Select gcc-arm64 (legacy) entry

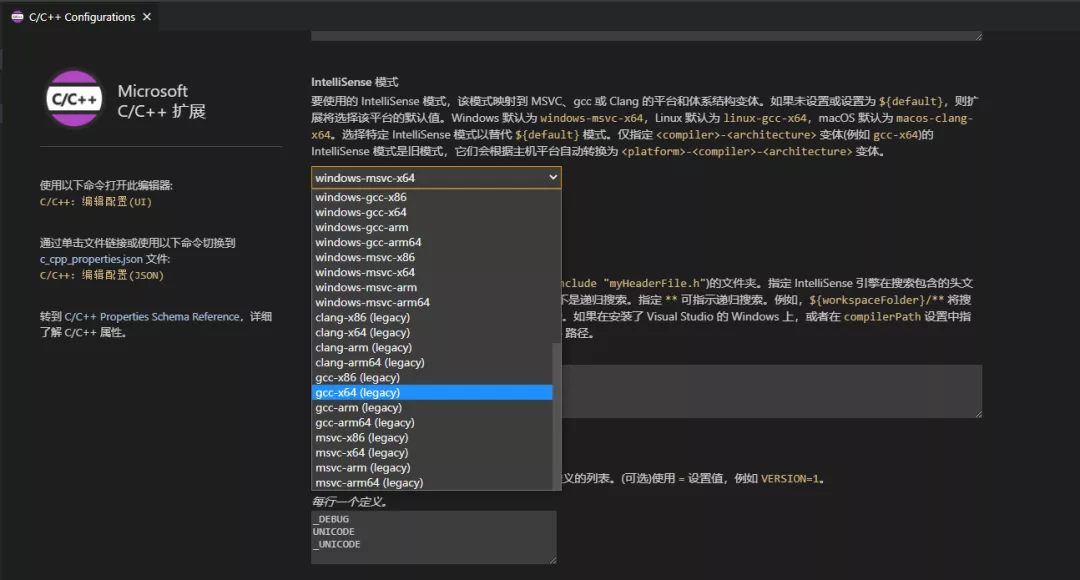pyautogui.click(x=432, y=423)
